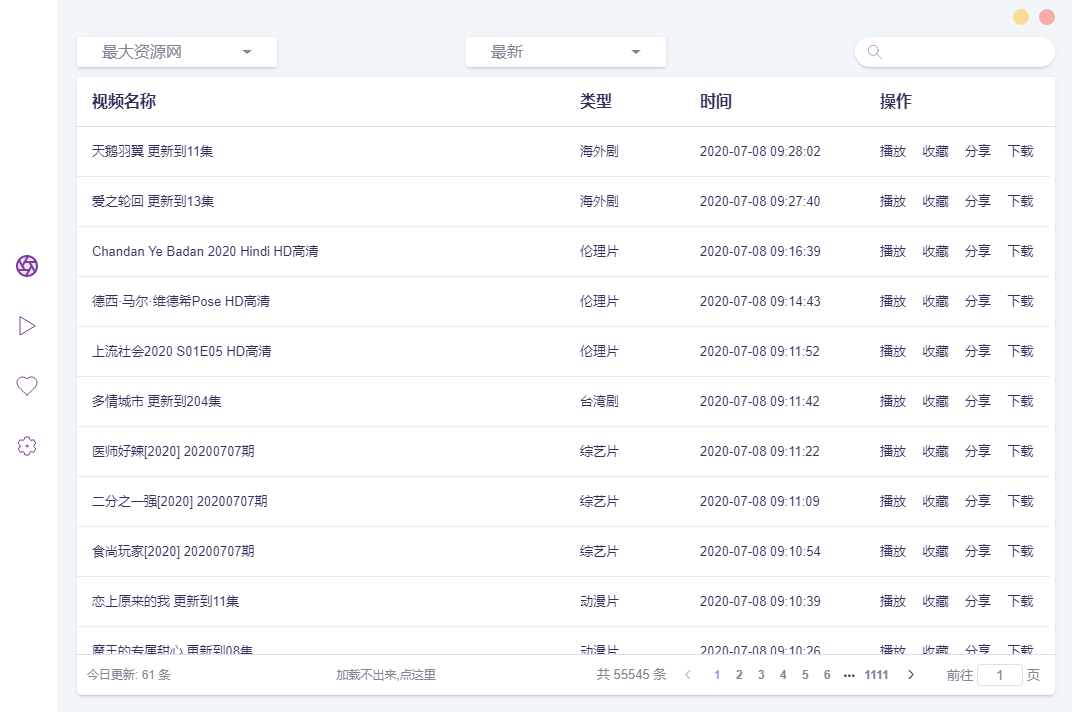
Task: Open the 最新 sort dropdown
Action: pyautogui.click(x=566, y=52)
